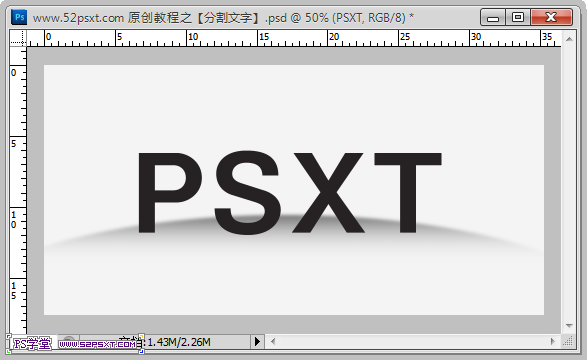587x360 pixels.
Task: Click the ruler origin box at rulers' corner
Action: (x=18, y=38)
